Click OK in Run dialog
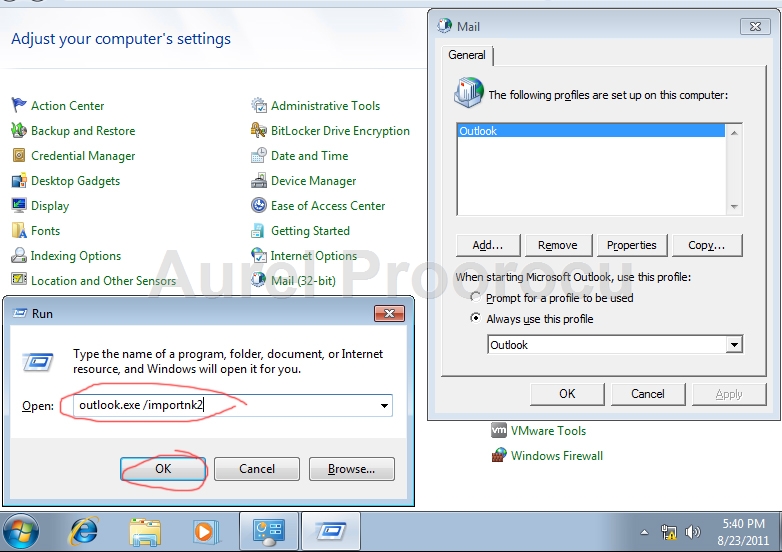 click(x=163, y=469)
